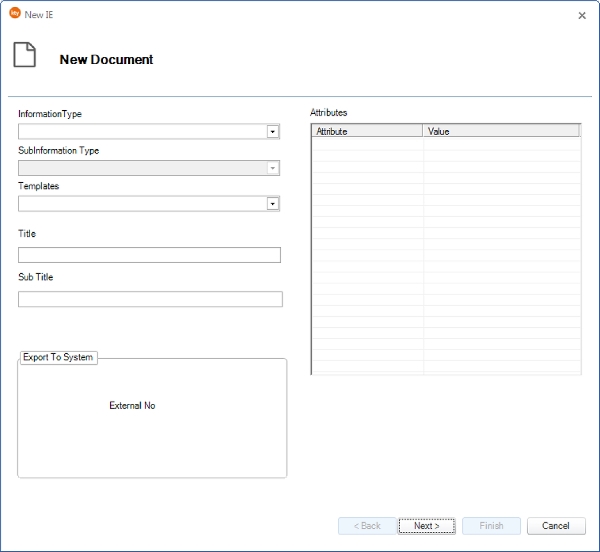Click the orange app icon in title bar
Image resolution: width=600 pixels, height=552 pixels.
(14, 13)
